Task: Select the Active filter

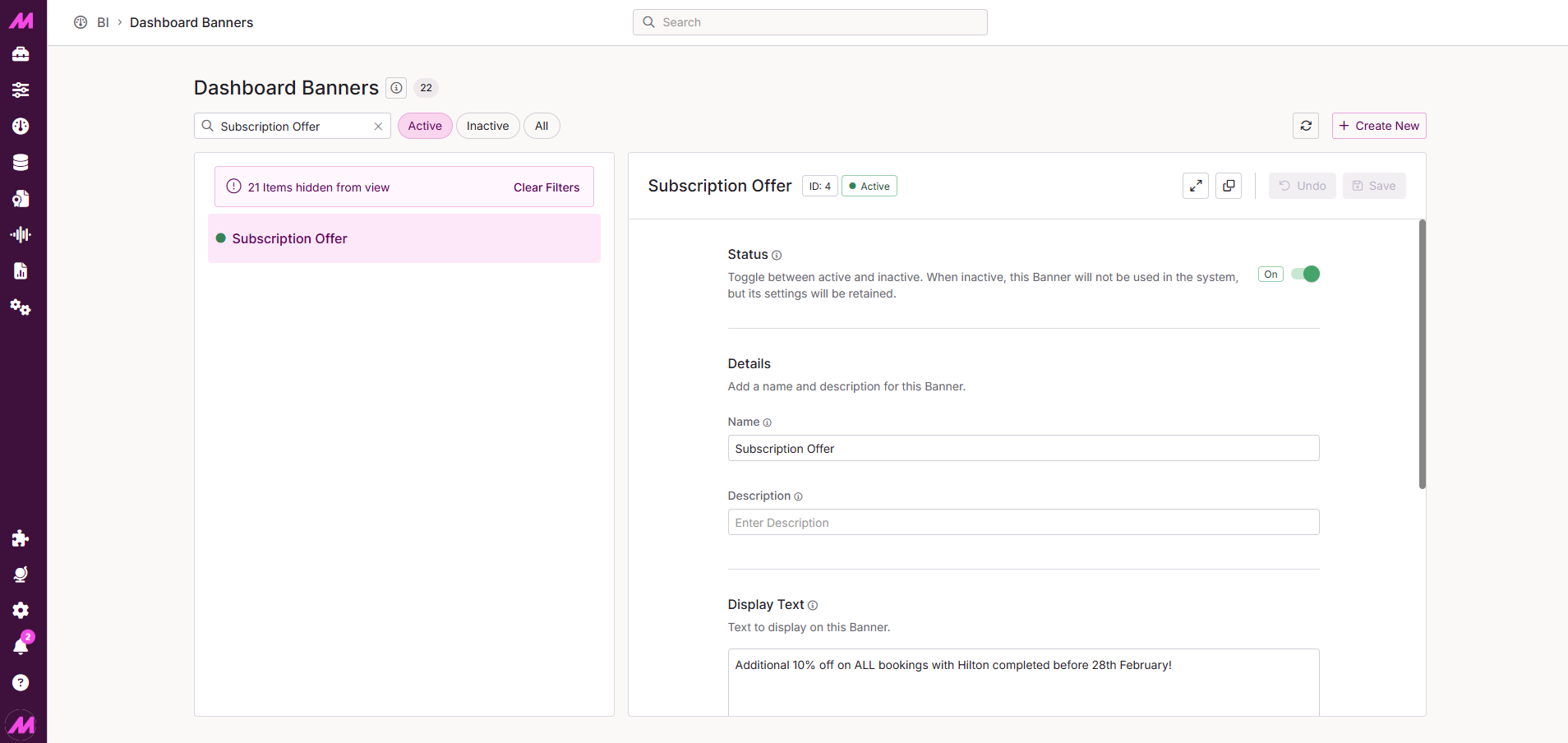Action: pos(425,126)
